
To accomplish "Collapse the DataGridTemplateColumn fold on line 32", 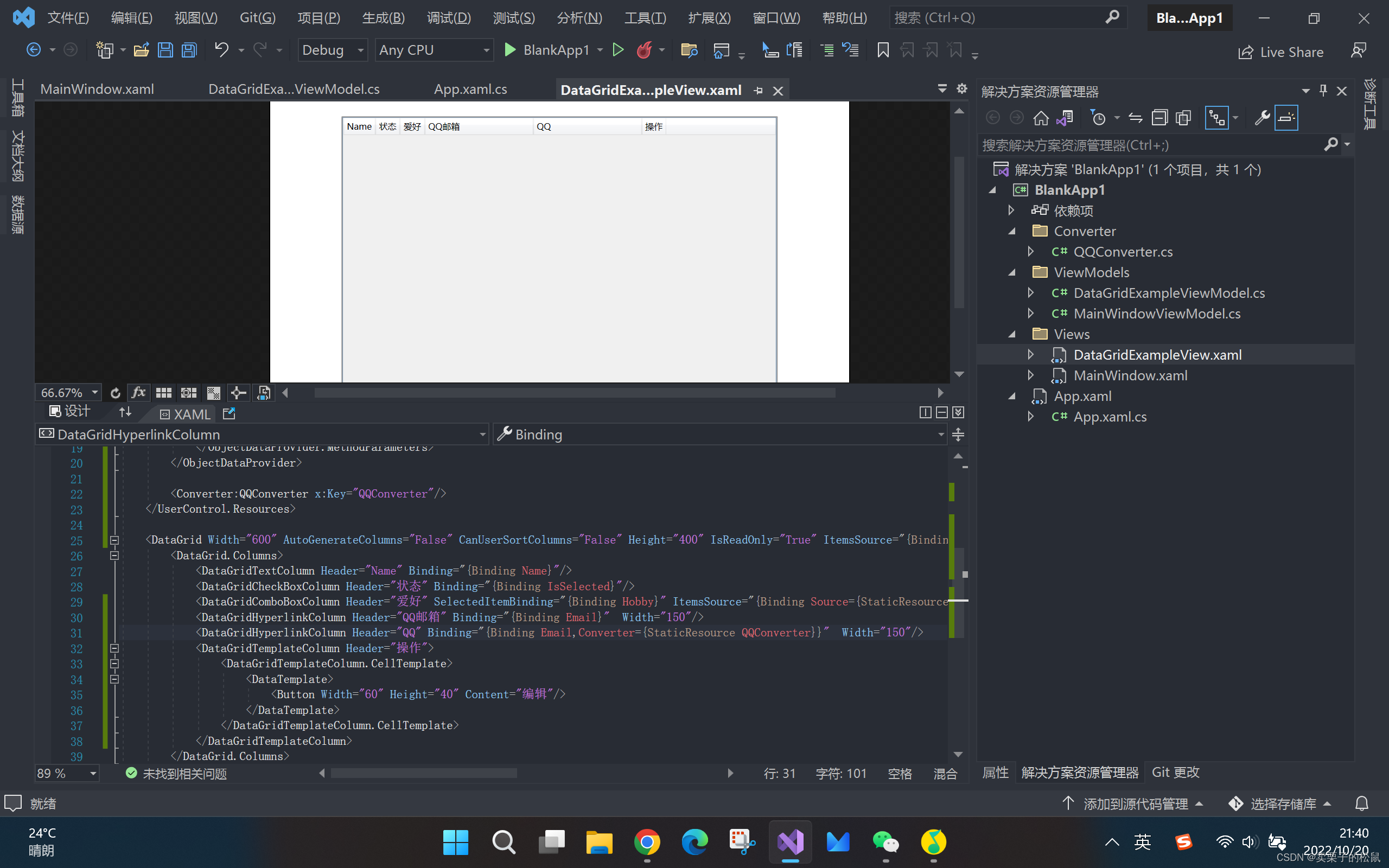I will click(x=114, y=649).
